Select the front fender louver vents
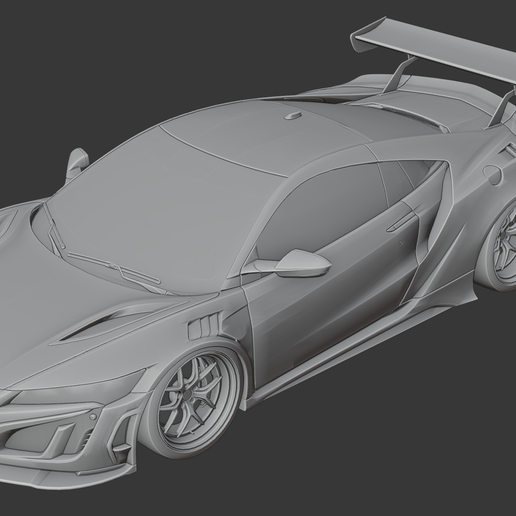Image resolution: width=516 pixels, height=516 pixels. pyautogui.click(x=205, y=326)
